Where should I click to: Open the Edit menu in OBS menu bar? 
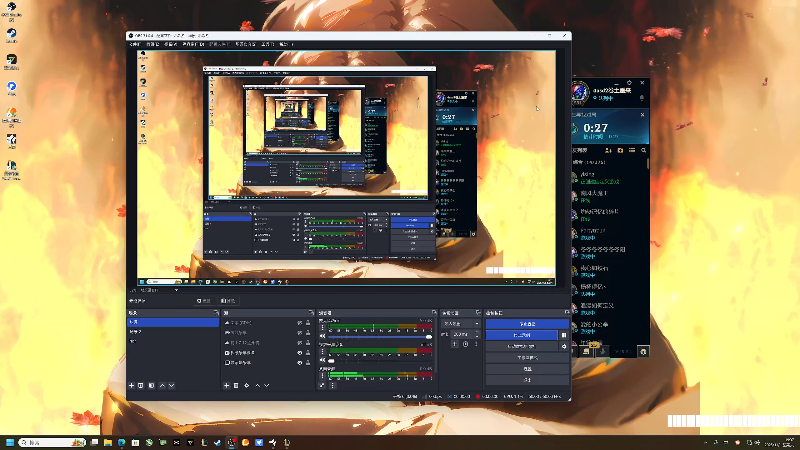pos(152,44)
